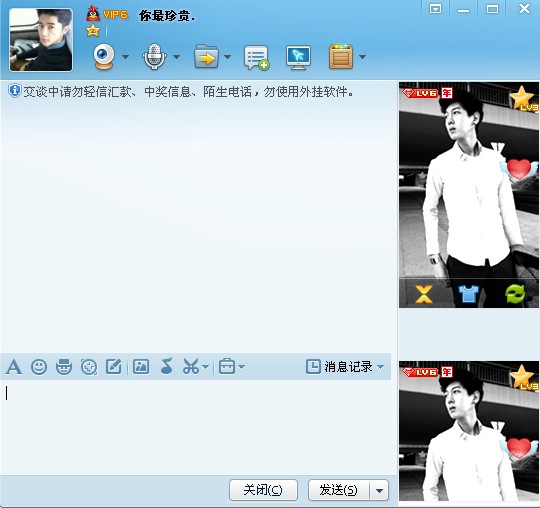Screen dimensions: 540x508
Task: Insert a picture into the message
Action: (x=141, y=366)
